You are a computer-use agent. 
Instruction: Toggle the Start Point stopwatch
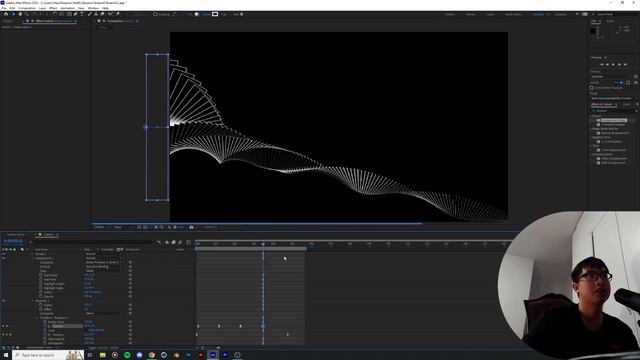[x=40, y=275]
